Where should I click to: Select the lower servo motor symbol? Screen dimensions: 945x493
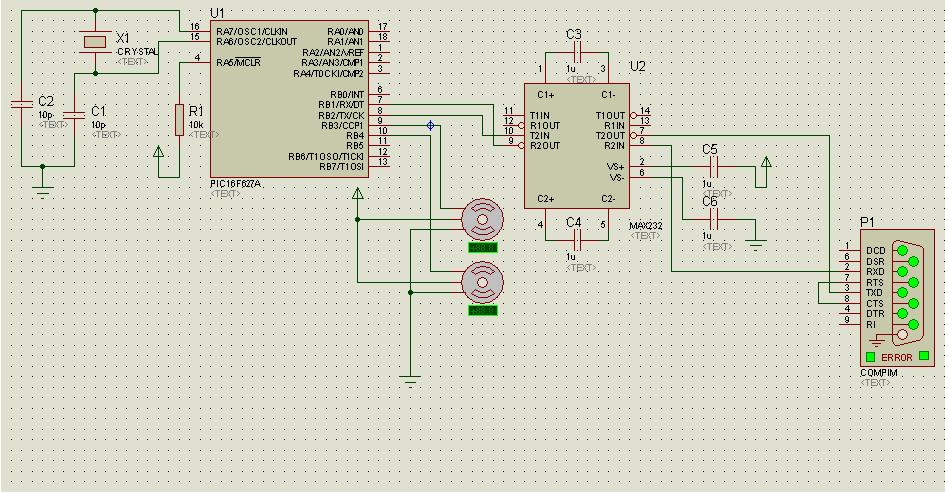coord(483,281)
